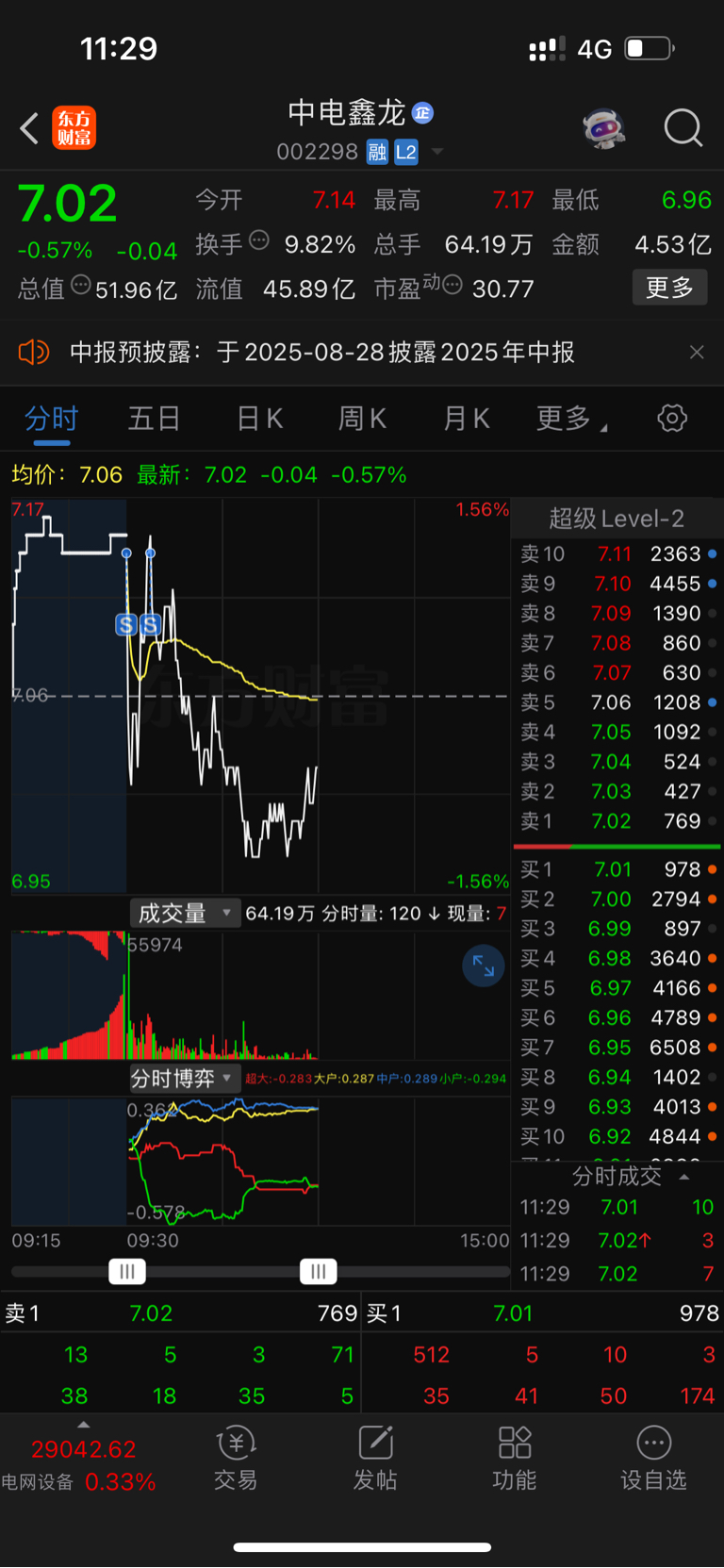724x1568 pixels.
Task: Tap the 融 margin badge
Action: point(377,152)
